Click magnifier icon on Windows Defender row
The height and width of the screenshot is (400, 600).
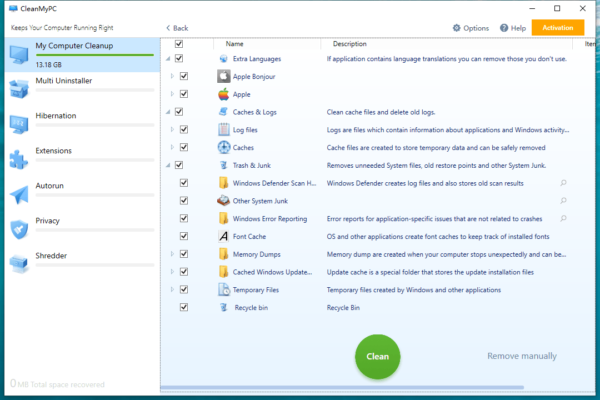[x=563, y=183]
